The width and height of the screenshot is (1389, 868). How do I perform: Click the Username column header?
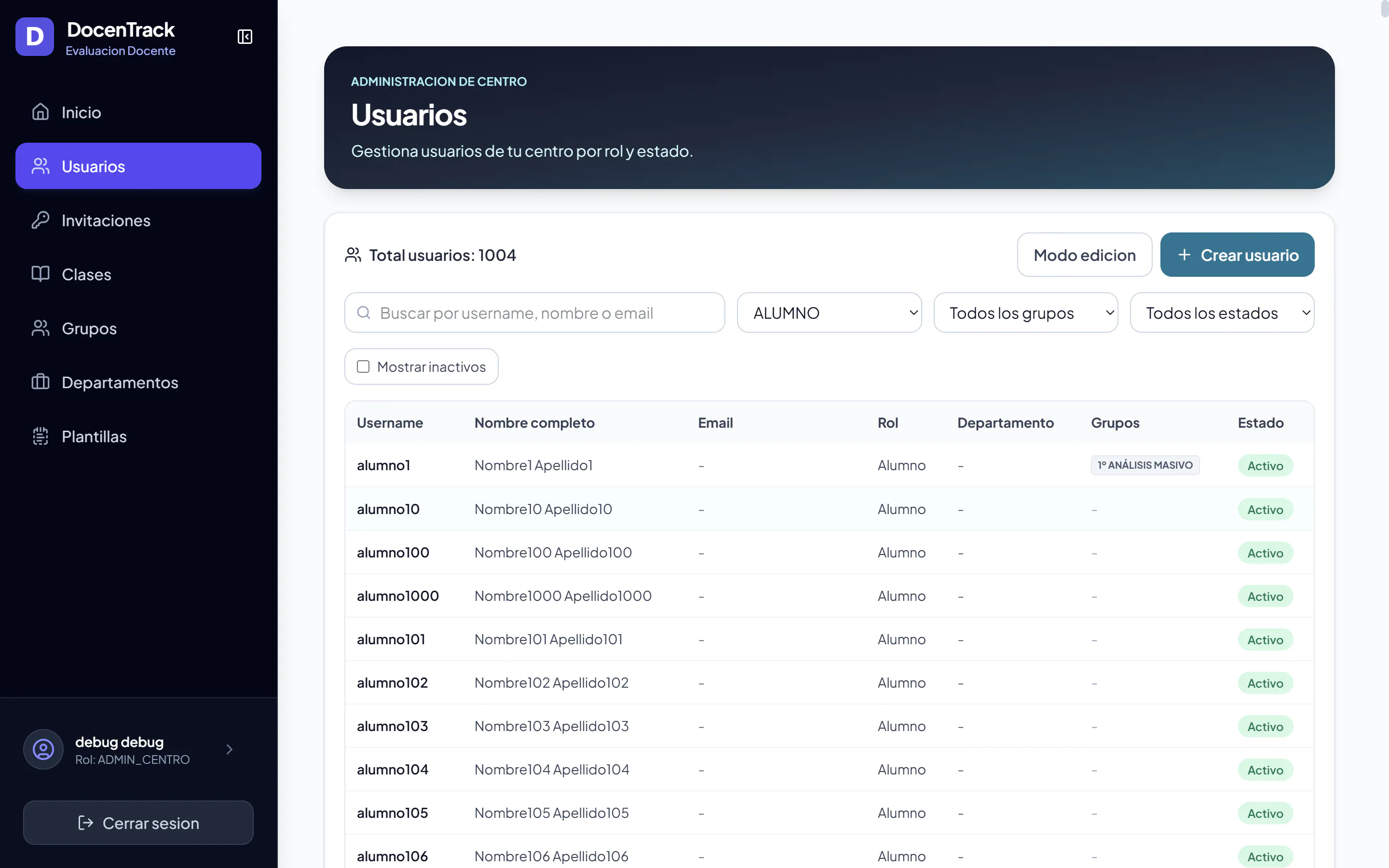[x=390, y=422]
